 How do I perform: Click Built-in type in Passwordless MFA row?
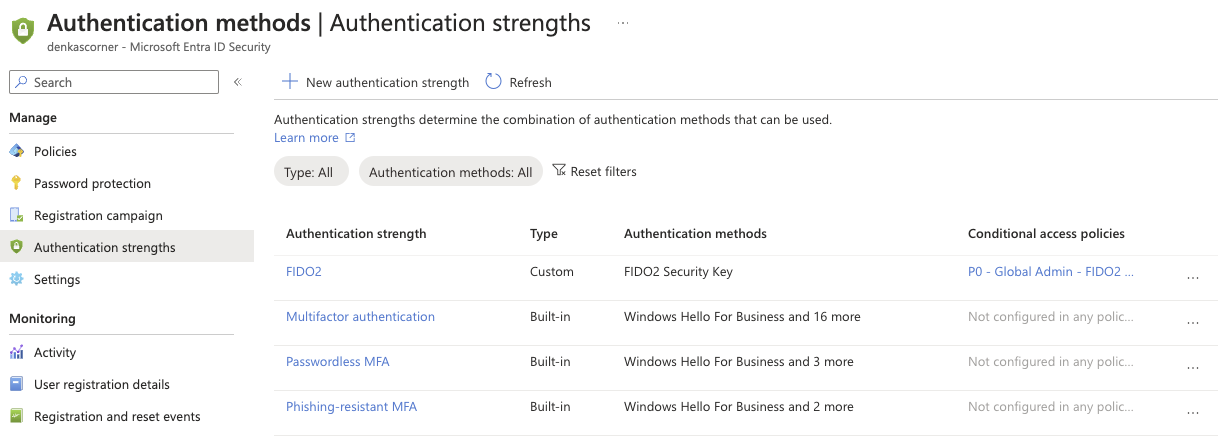click(550, 362)
